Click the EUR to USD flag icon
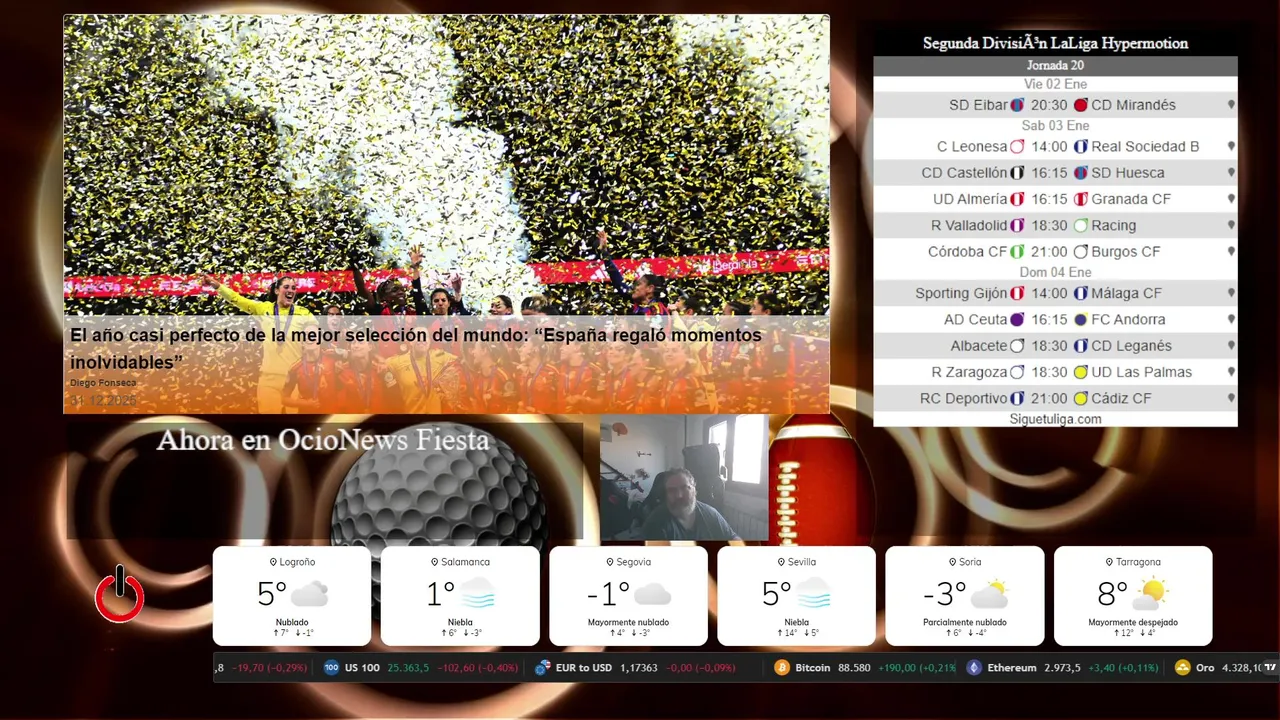1280x720 pixels. click(543, 667)
